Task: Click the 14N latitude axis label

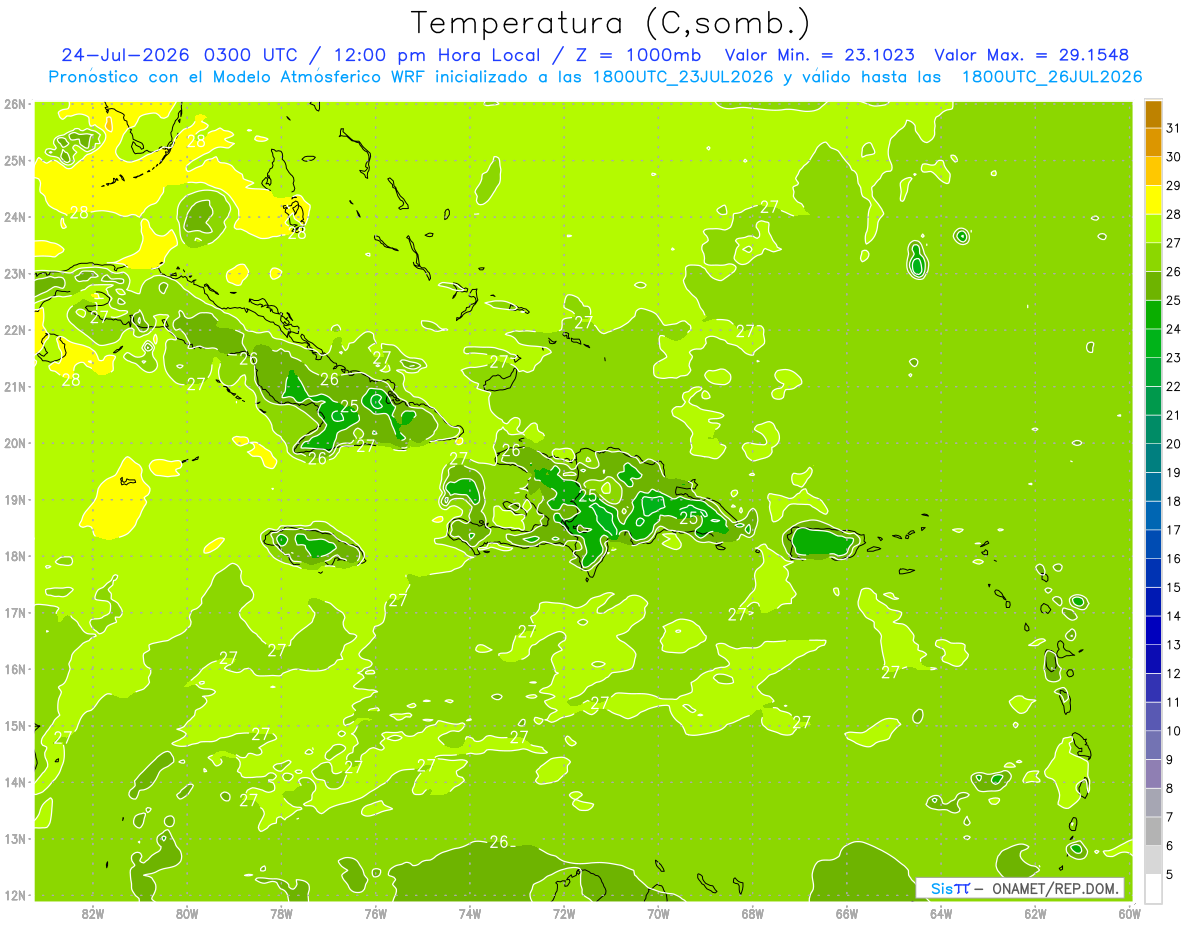Action: pyautogui.click(x=15, y=782)
